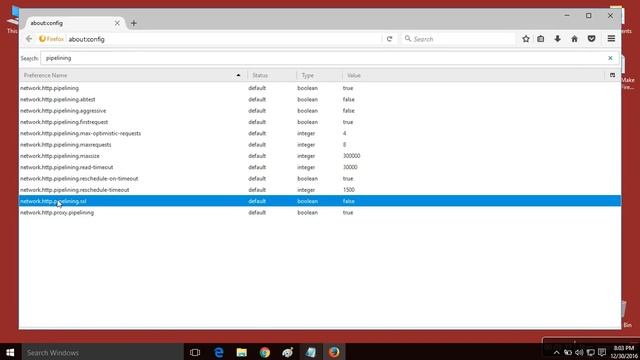Click the Firefox identity icon in address bar
Screen dimensions: 640x360
tap(51, 39)
